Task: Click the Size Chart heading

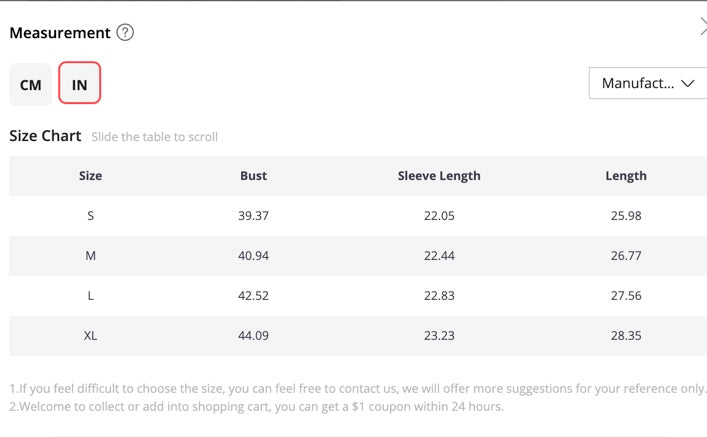Action: [x=45, y=136]
